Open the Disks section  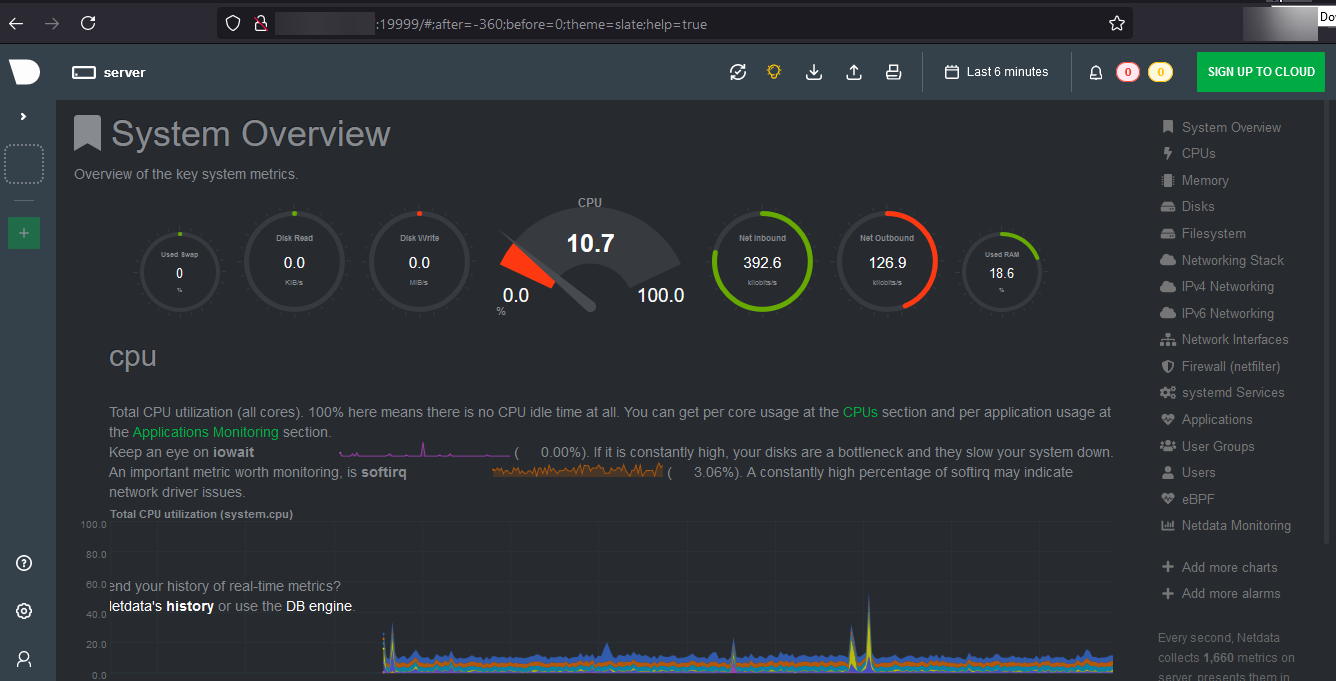1198,206
